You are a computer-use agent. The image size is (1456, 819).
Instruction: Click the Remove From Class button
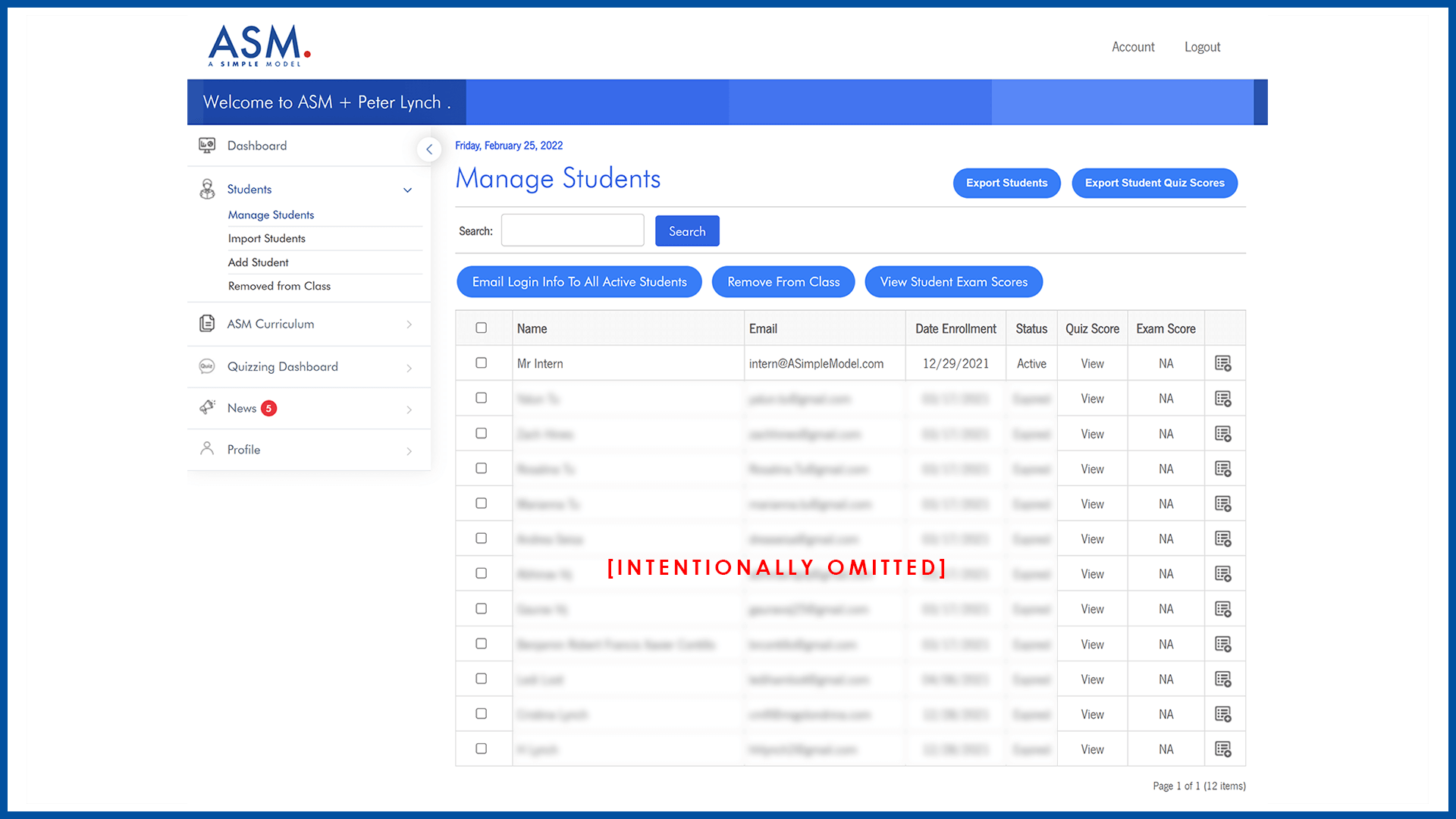[x=783, y=282]
